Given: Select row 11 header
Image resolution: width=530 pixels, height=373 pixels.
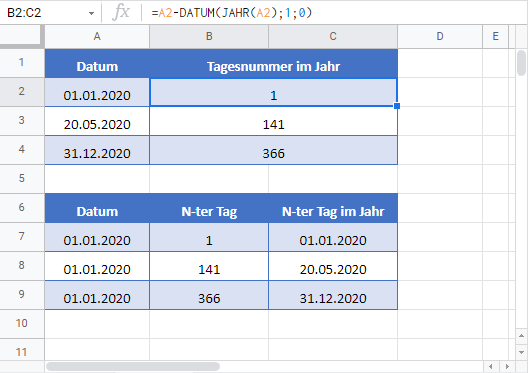Looking at the screenshot, I should coord(22,350).
